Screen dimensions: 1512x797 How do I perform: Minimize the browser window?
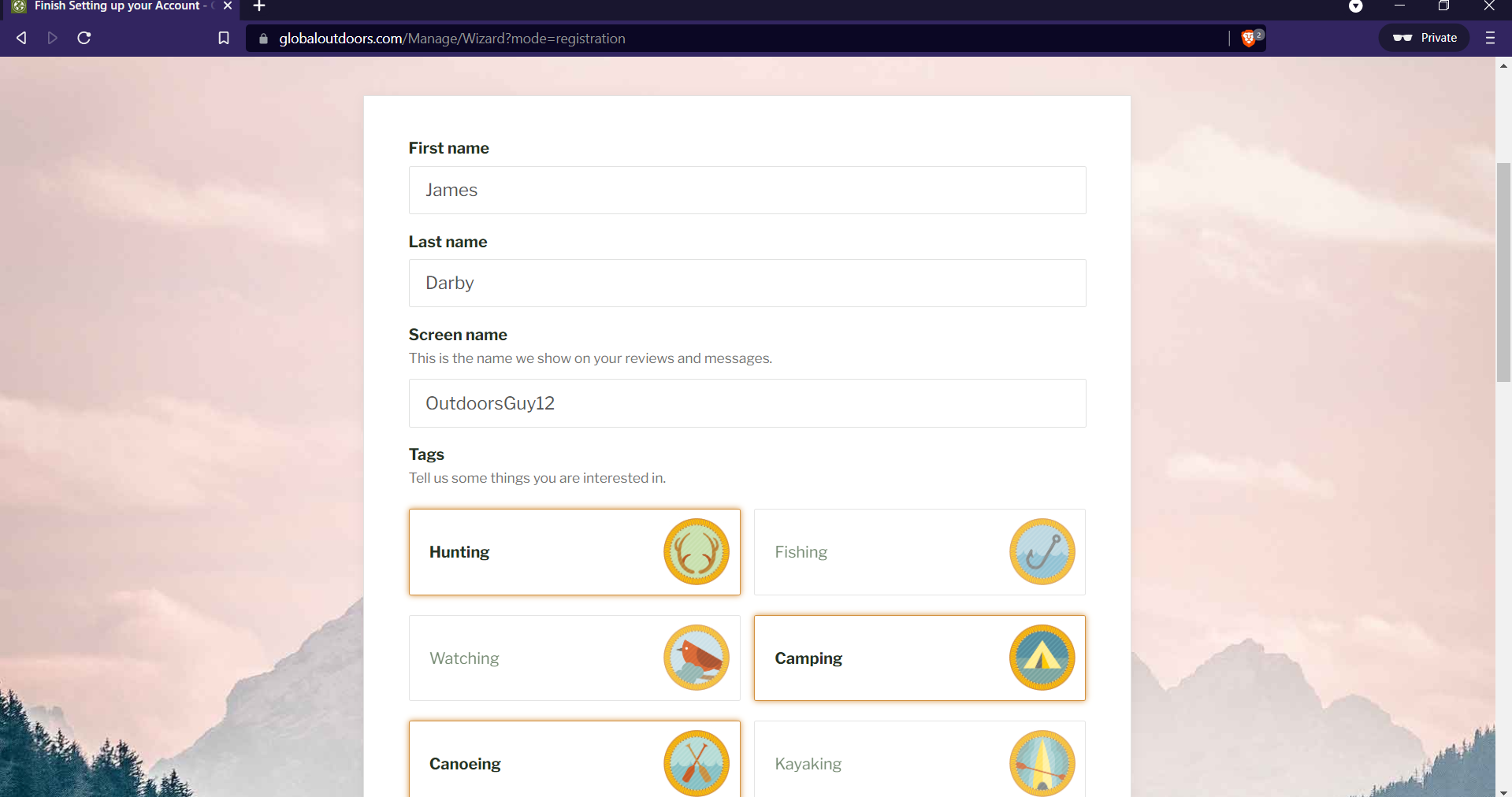(x=1400, y=6)
